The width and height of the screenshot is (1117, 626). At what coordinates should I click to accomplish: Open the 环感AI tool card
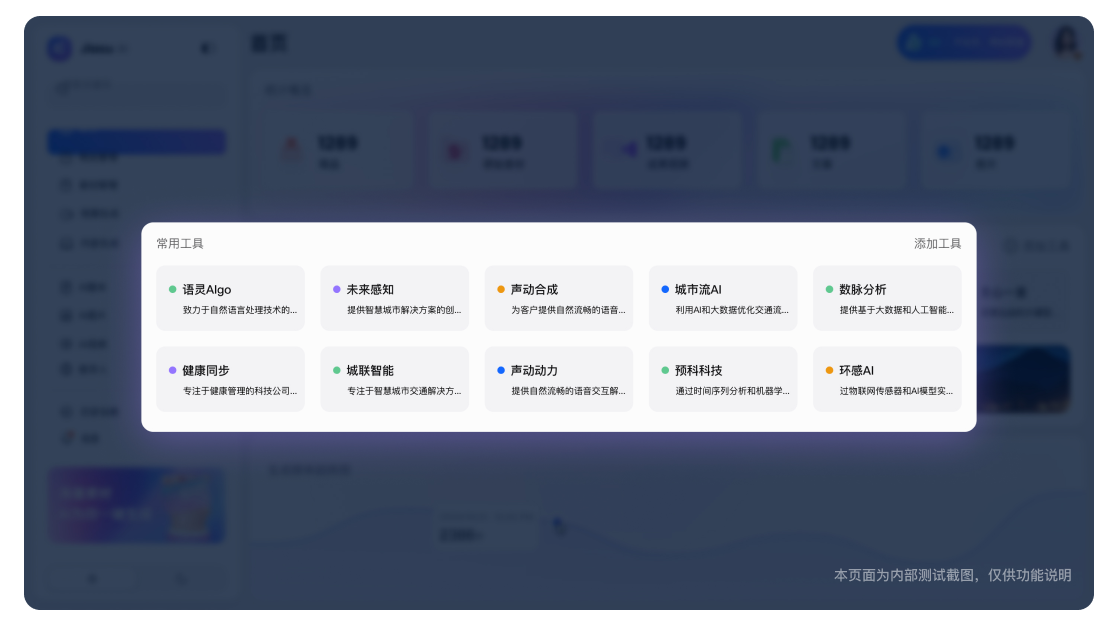point(887,379)
